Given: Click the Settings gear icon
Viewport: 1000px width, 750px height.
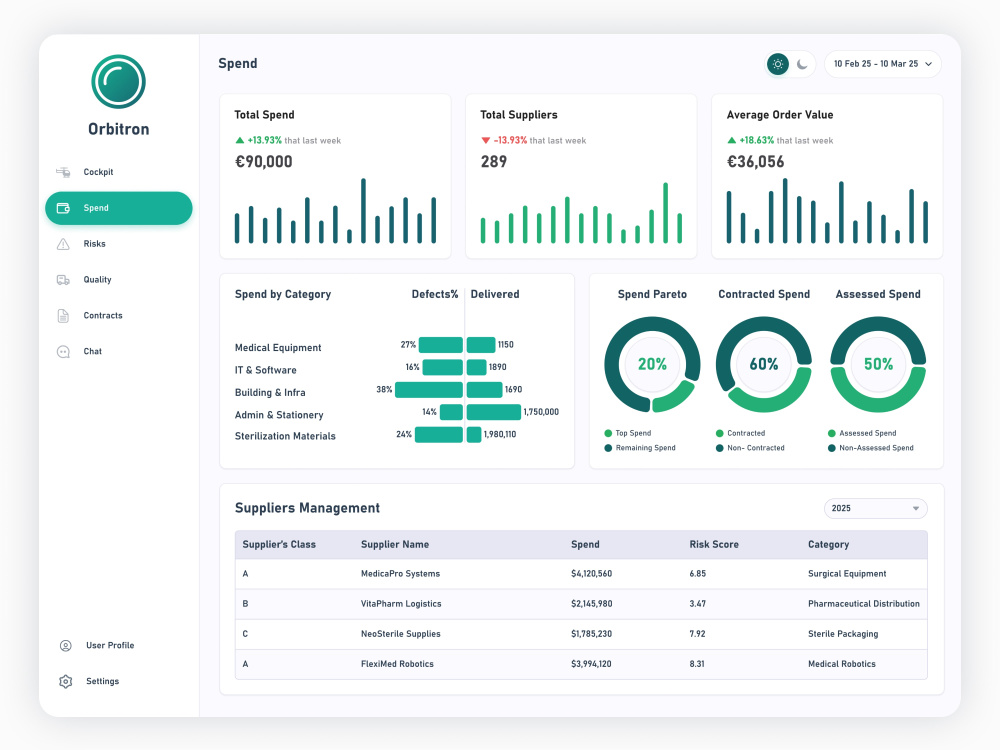Looking at the screenshot, I should point(66,681).
